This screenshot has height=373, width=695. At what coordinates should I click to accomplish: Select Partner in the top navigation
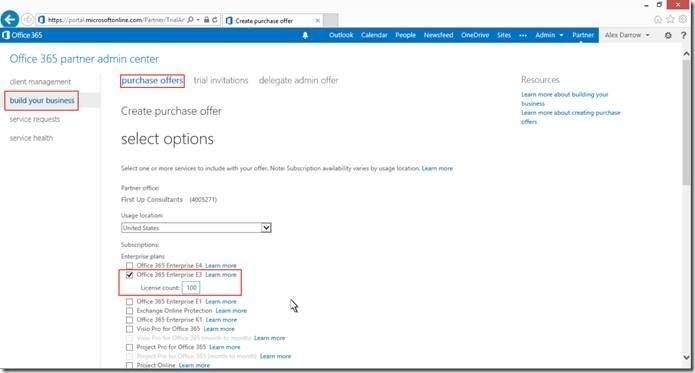tap(583, 35)
